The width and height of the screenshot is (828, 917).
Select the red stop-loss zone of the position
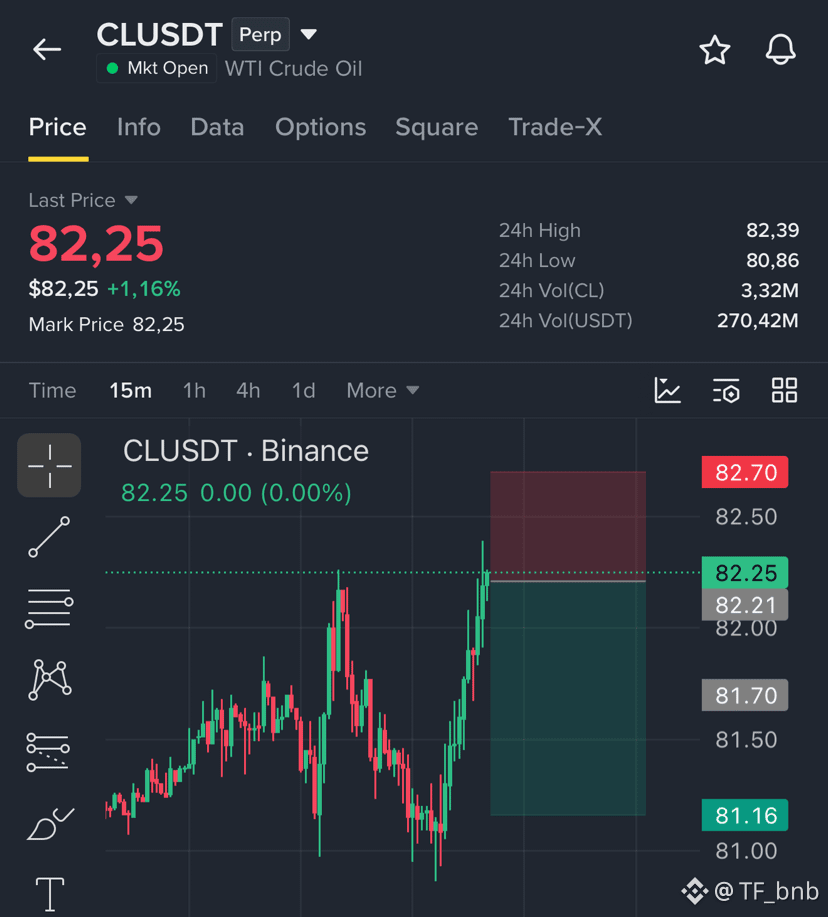point(568,526)
